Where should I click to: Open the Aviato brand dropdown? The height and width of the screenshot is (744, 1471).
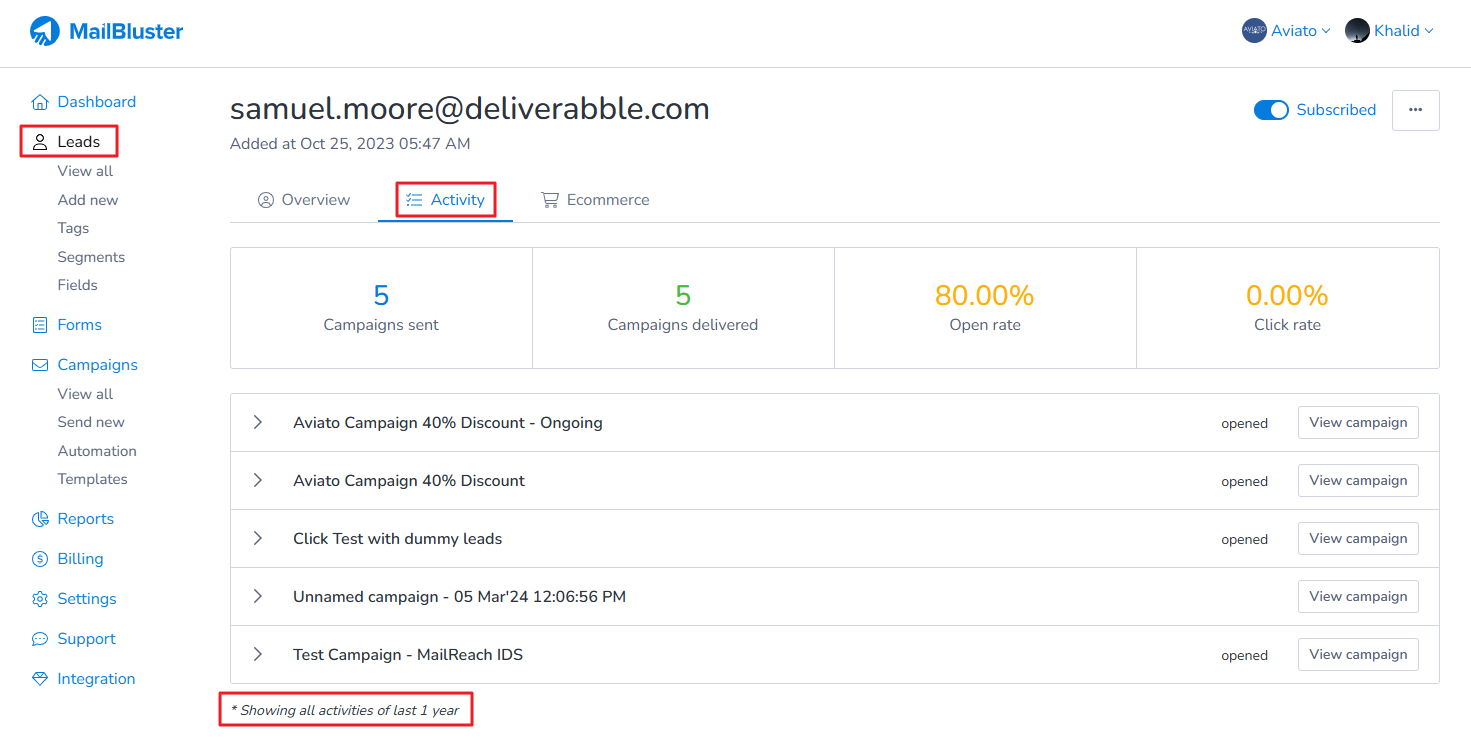tap(1286, 31)
